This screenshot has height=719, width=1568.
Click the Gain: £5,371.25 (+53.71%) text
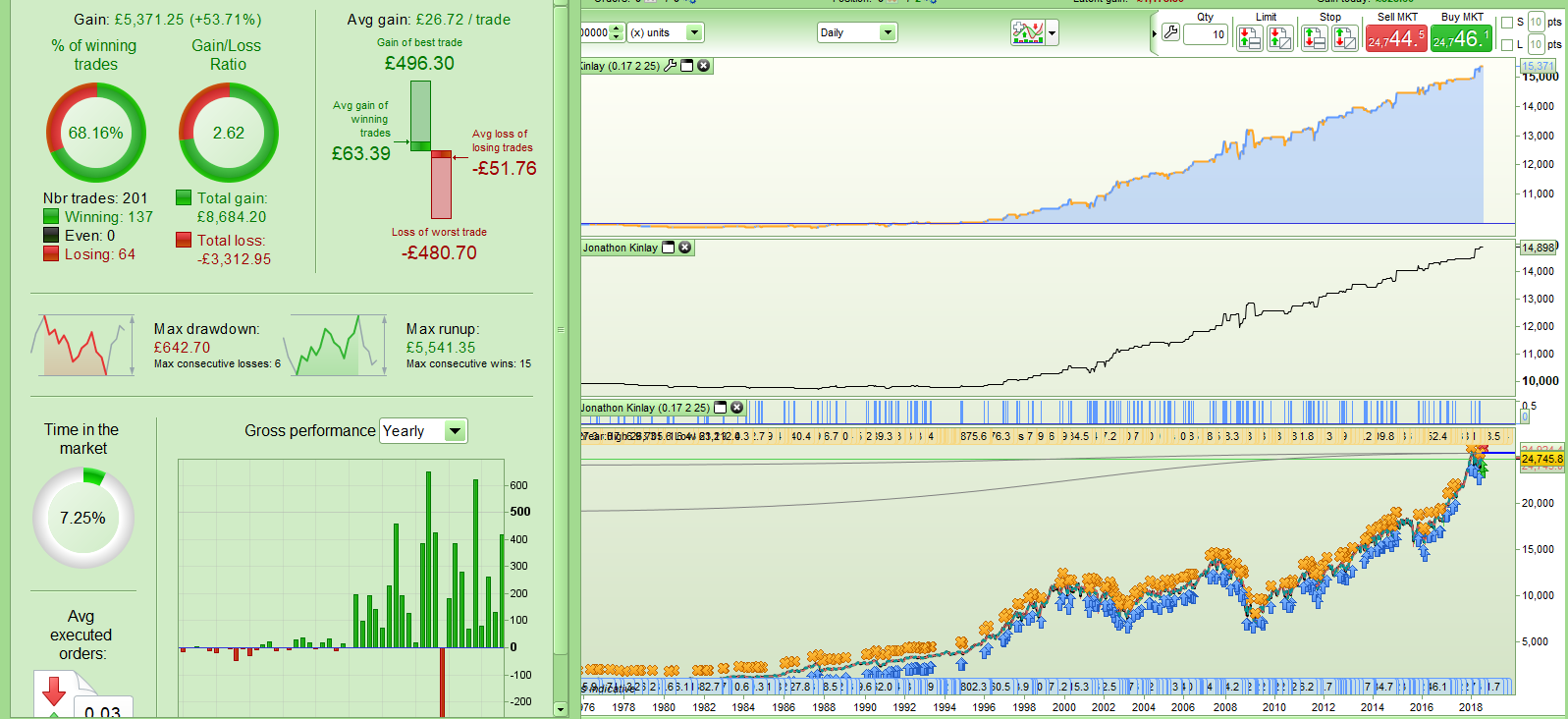168,20
